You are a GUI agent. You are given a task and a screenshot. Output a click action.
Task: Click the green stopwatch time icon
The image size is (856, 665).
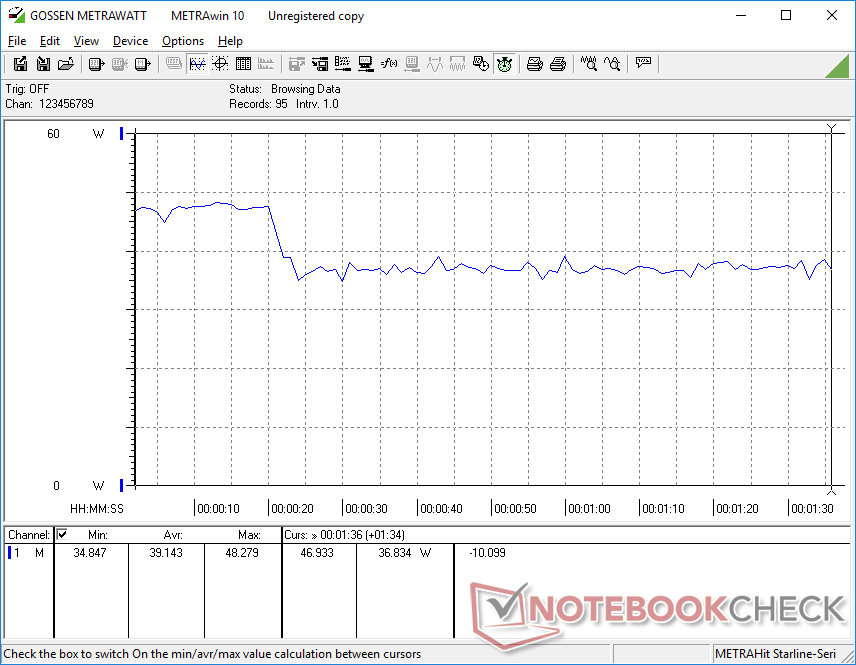504,64
